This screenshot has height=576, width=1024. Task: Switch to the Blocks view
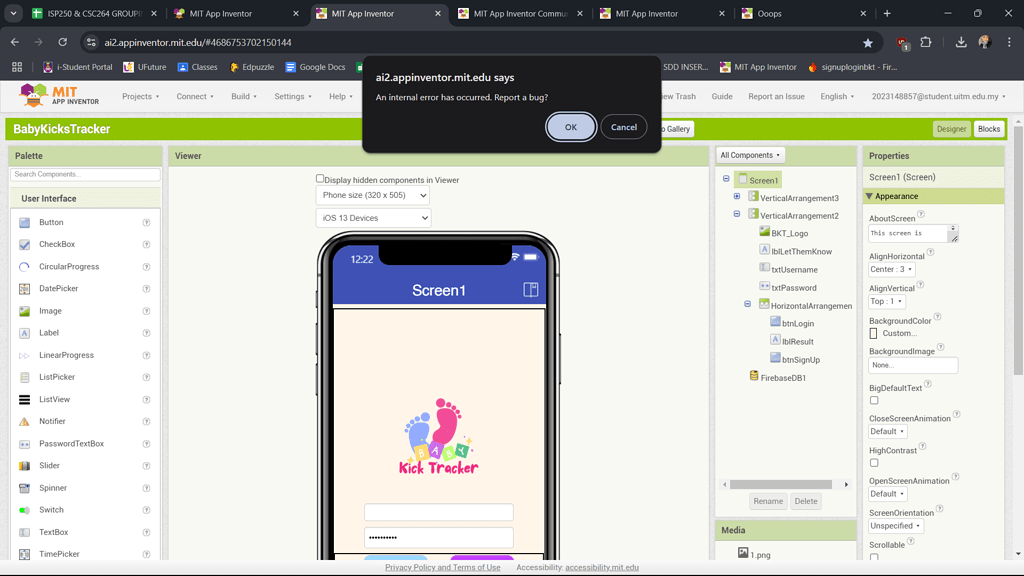[988, 129]
